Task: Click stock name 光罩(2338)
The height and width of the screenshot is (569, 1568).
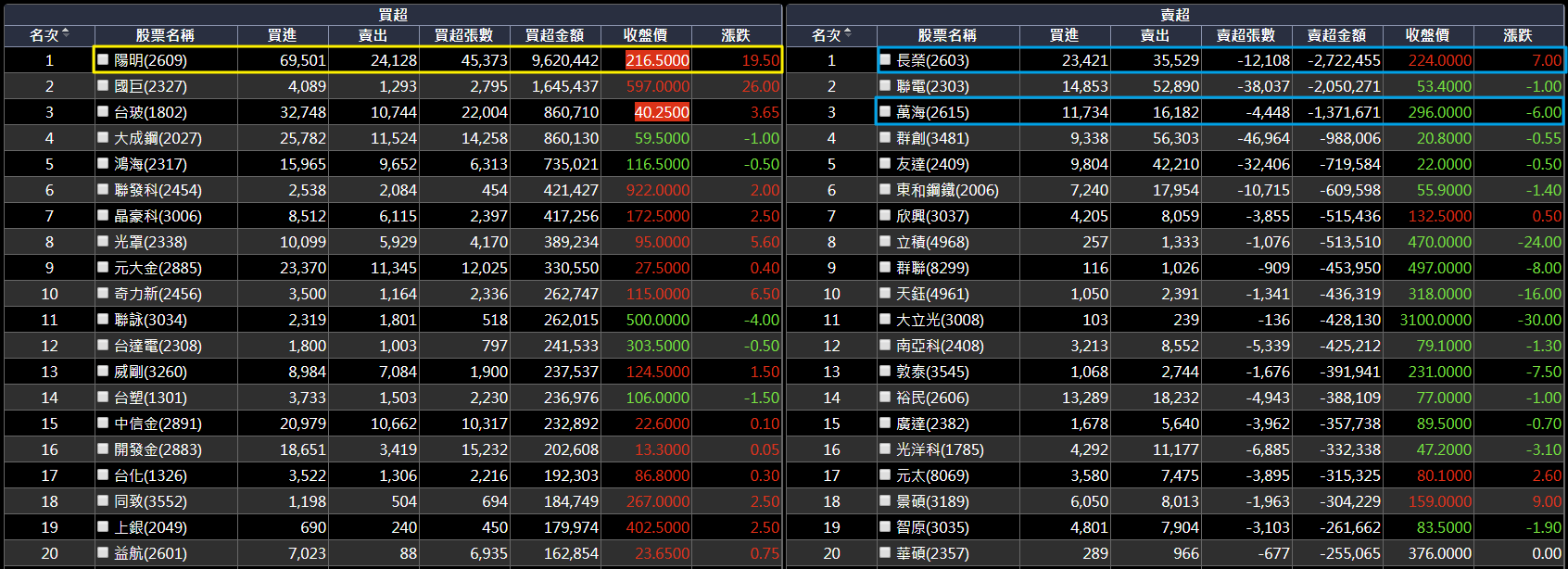Action: [x=150, y=242]
